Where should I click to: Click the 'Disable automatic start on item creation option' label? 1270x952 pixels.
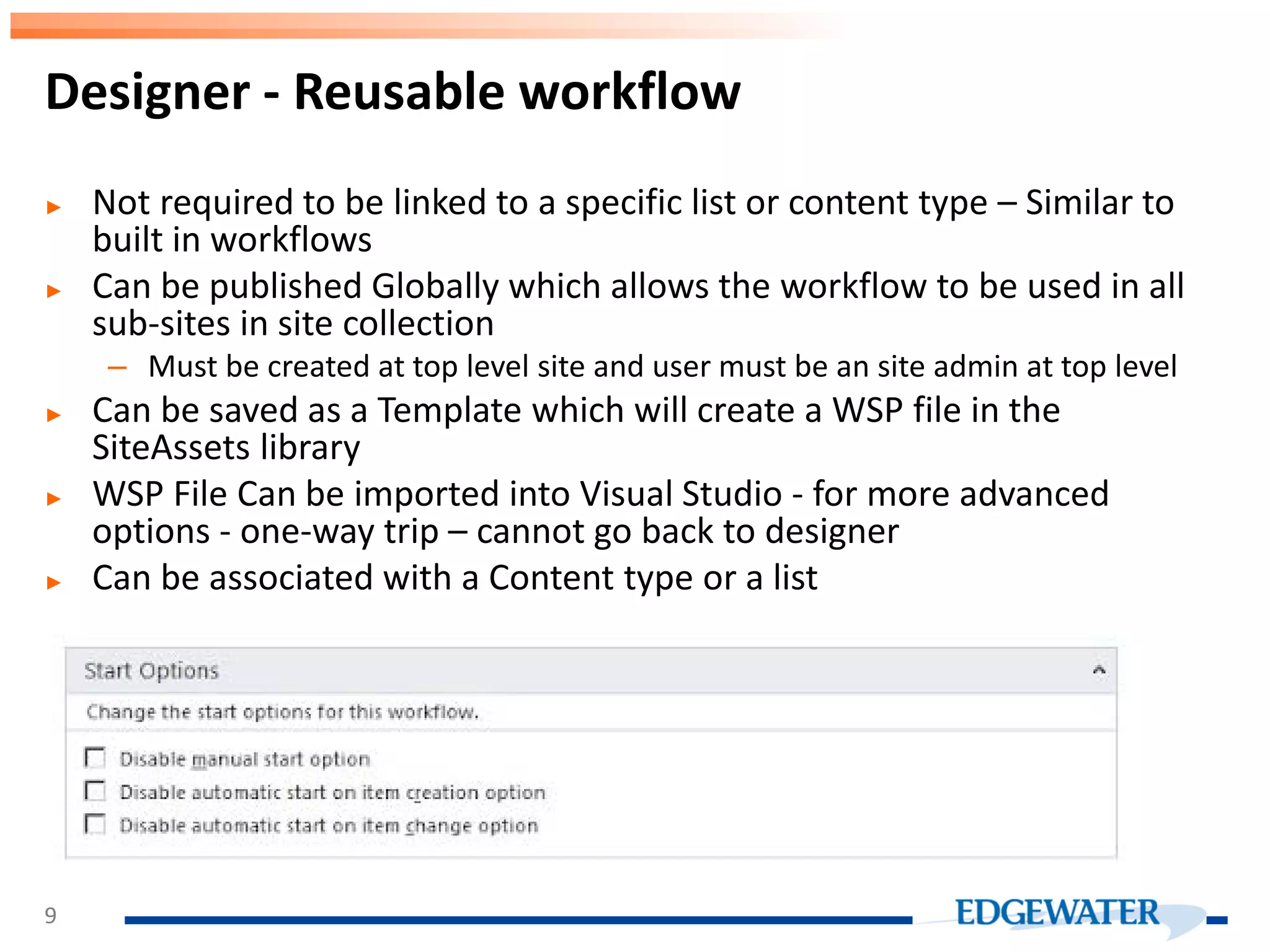332,793
